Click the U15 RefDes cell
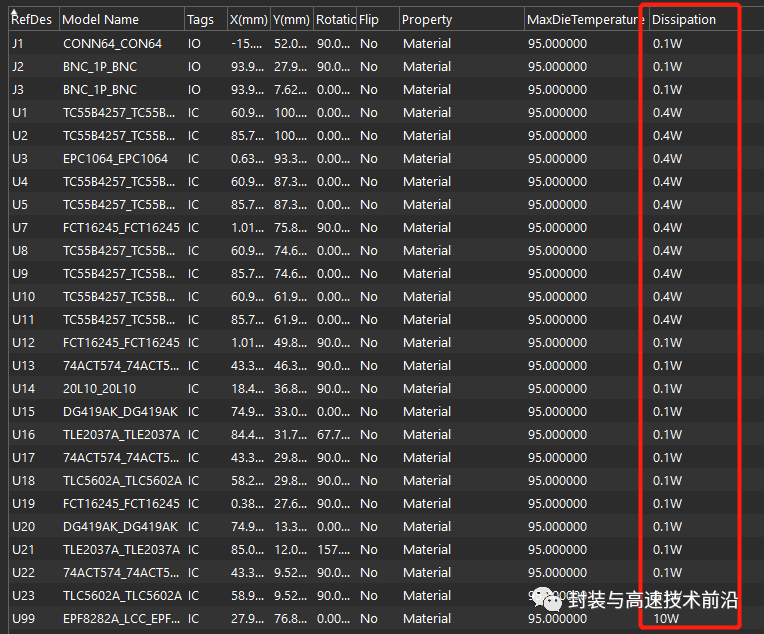The image size is (764, 634). 23,412
